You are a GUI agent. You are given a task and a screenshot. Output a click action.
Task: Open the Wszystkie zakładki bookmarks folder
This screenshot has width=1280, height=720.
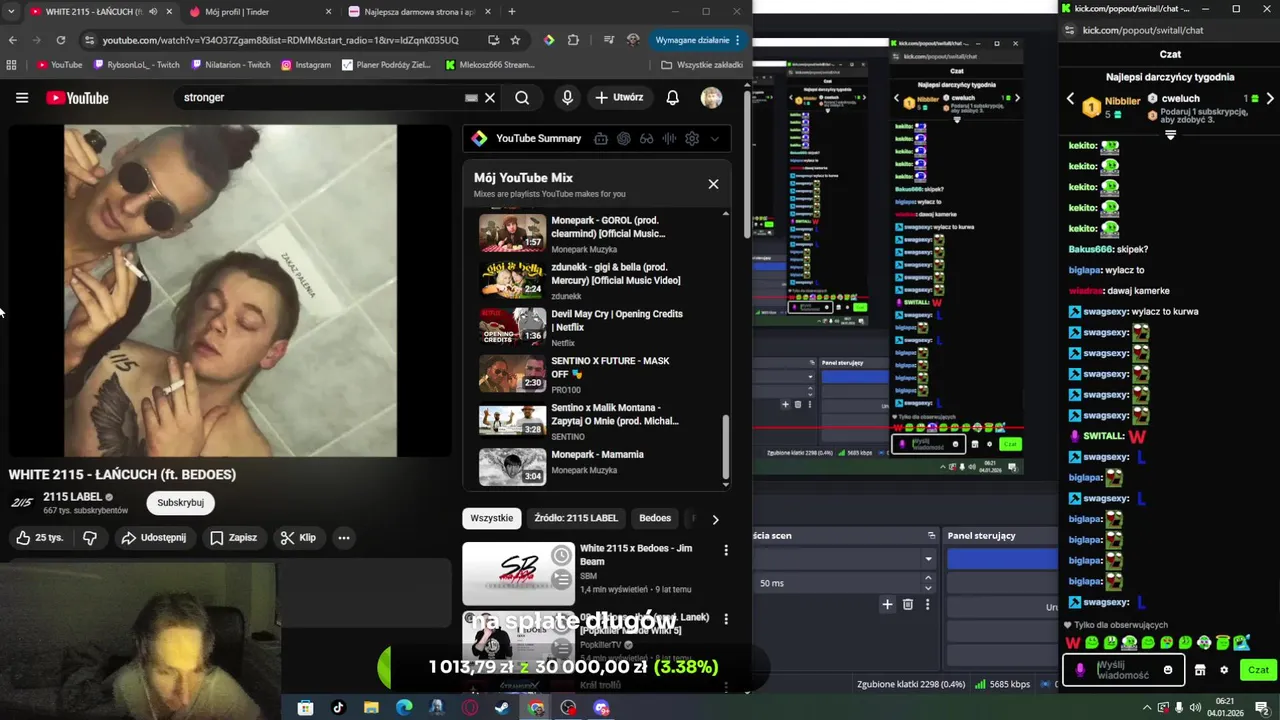pos(702,65)
